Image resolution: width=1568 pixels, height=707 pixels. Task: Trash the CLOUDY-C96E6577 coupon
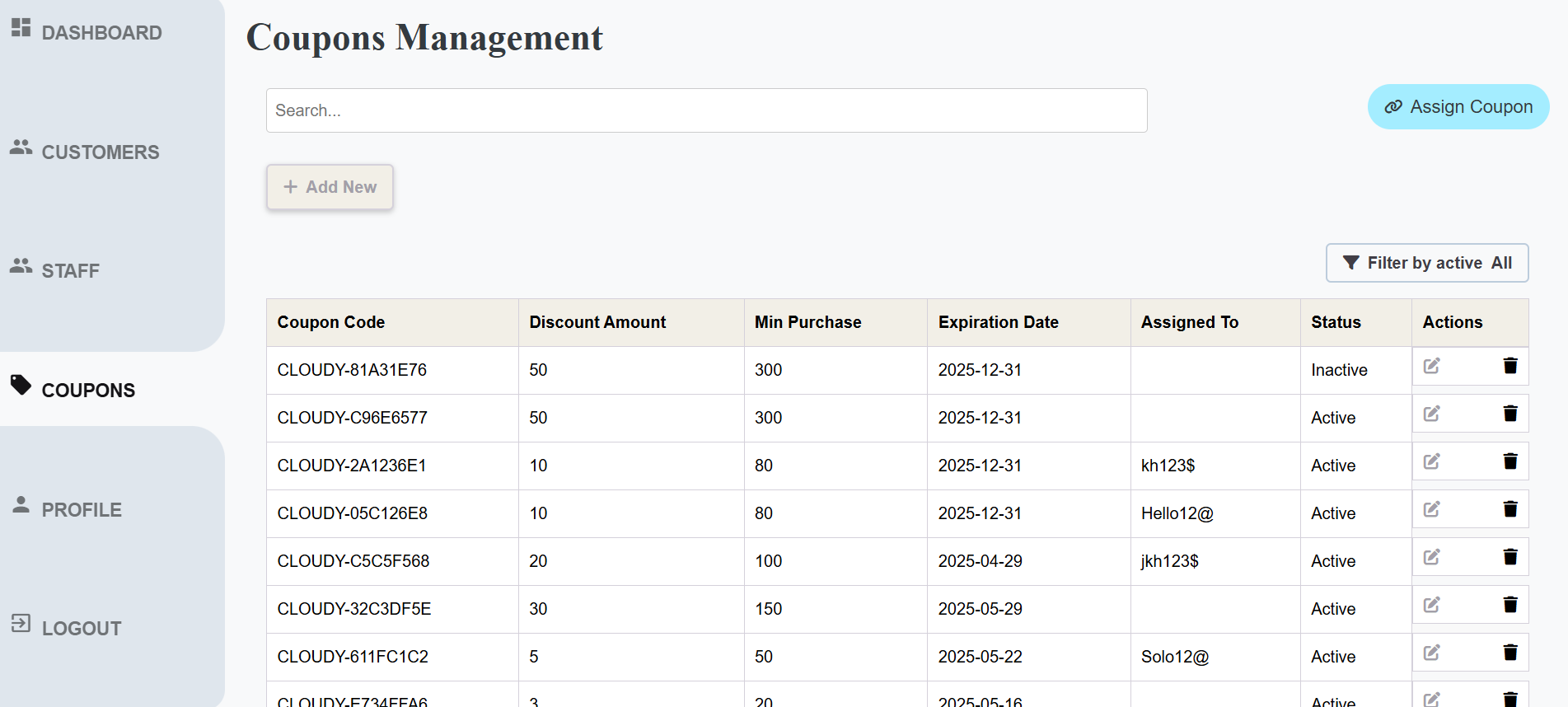pyautogui.click(x=1509, y=414)
